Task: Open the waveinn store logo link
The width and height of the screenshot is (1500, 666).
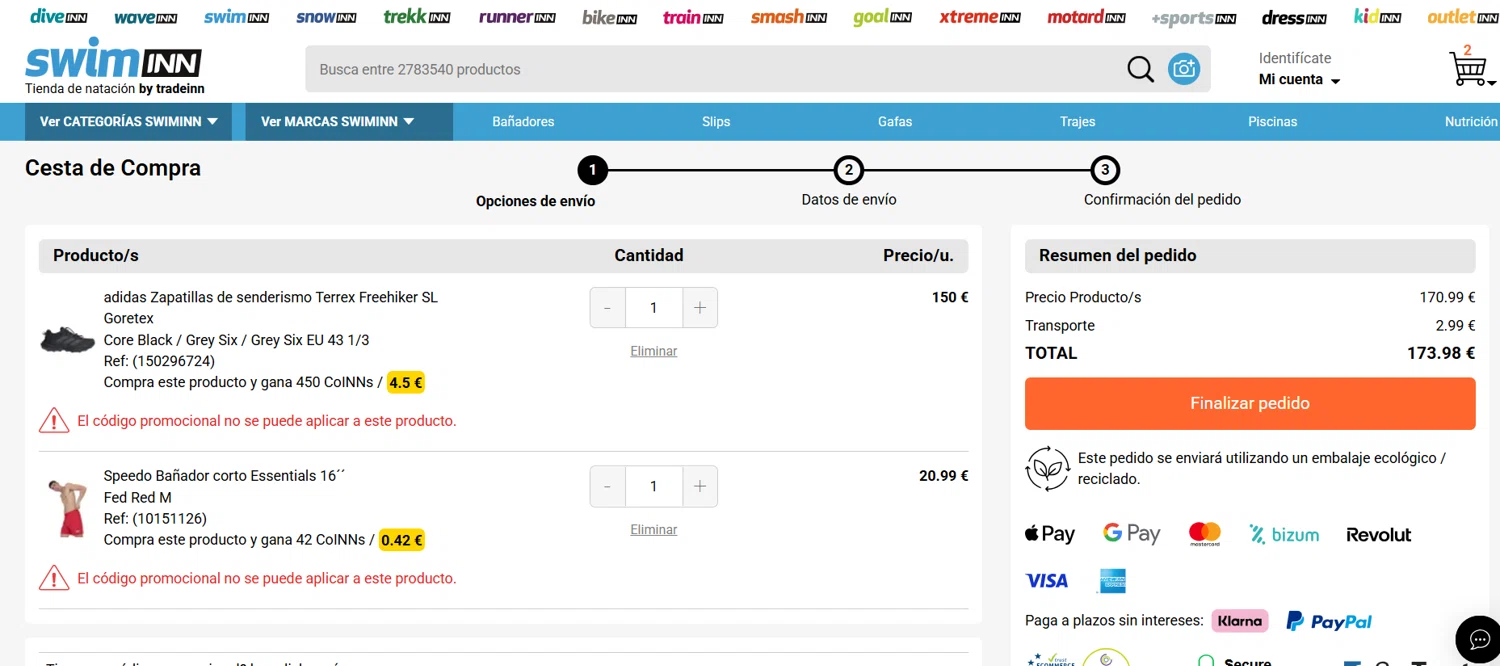Action: [x=146, y=17]
